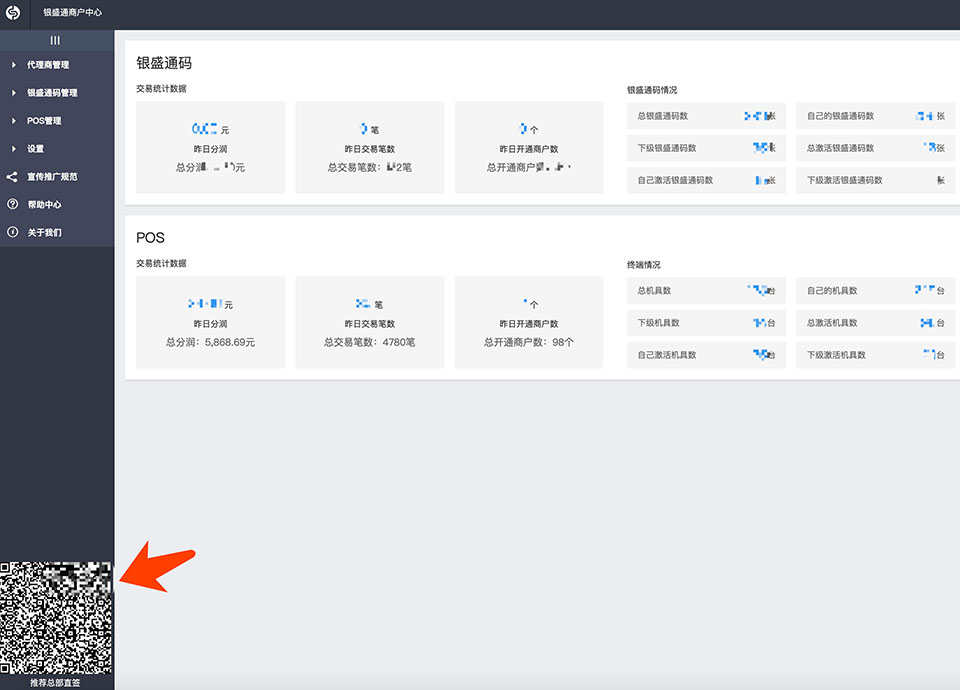Click the 下级机具数 row
Screen dimensions: 960x690
point(706,323)
